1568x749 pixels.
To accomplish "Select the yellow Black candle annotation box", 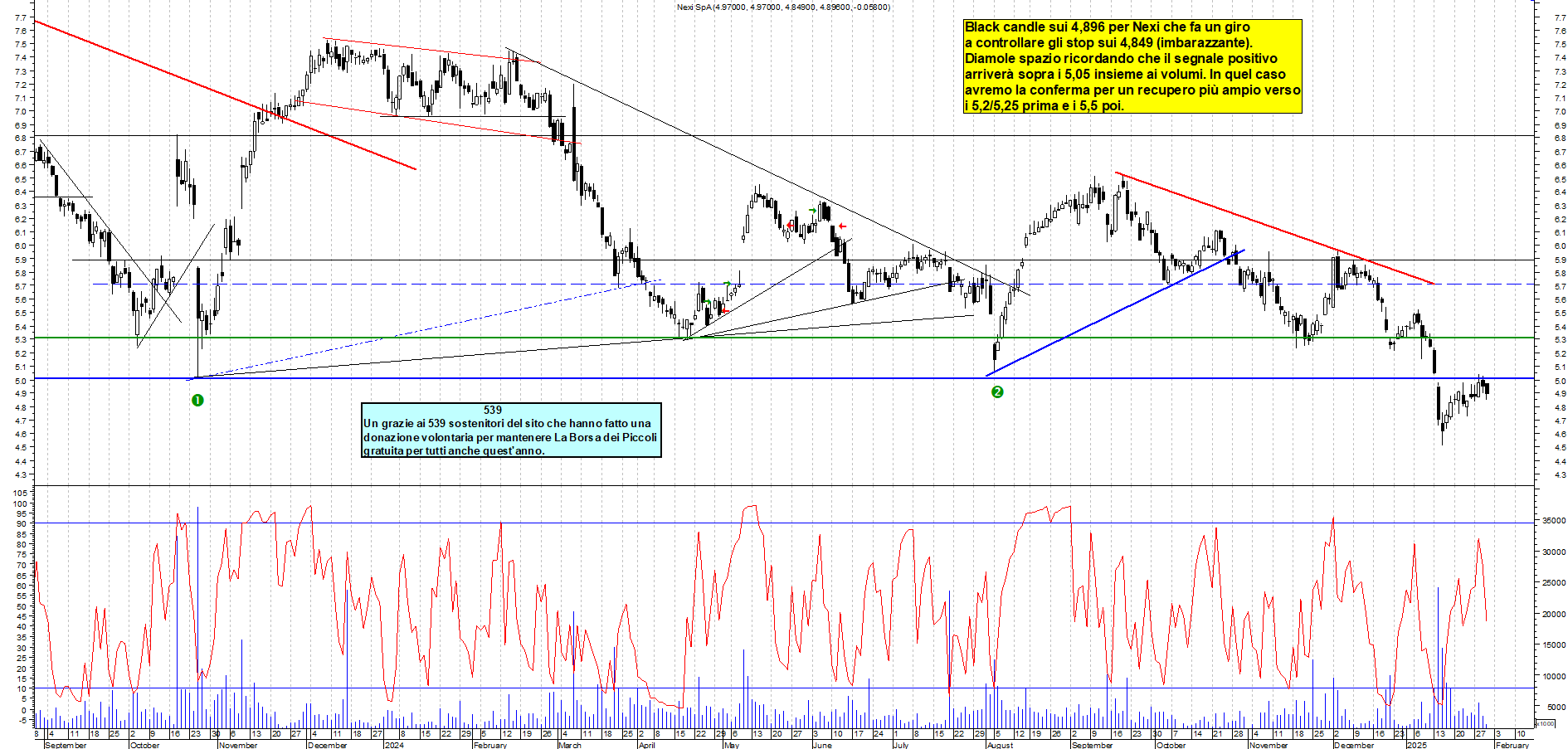I will click(1132, 66).
